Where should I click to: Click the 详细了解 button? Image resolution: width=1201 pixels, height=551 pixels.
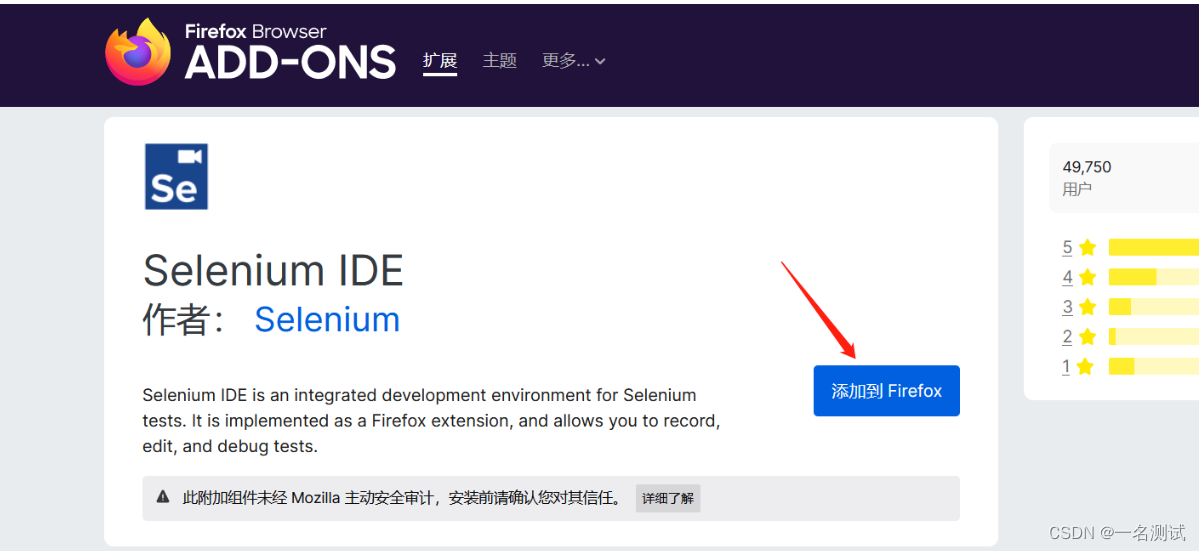point(668,498)
